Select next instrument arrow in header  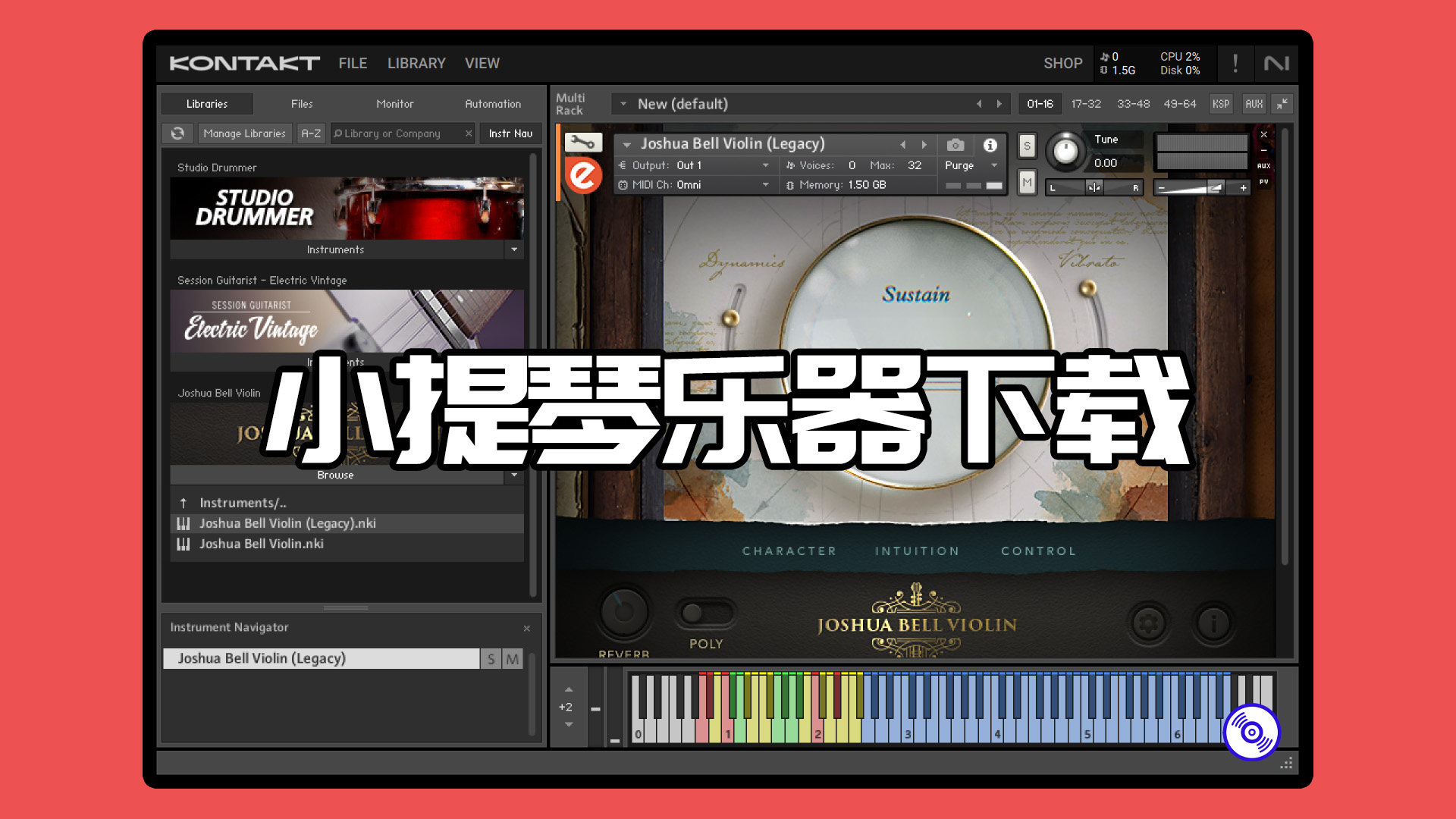tap(924, 144)
